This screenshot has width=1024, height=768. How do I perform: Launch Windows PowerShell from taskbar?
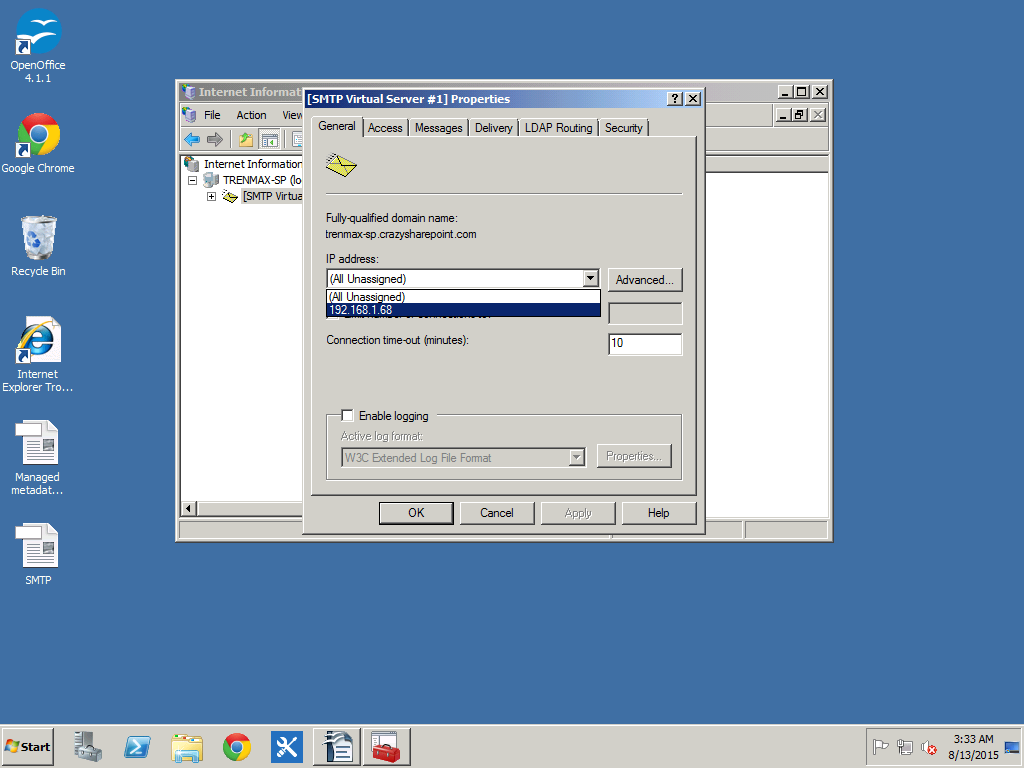(x=137, y=746)
